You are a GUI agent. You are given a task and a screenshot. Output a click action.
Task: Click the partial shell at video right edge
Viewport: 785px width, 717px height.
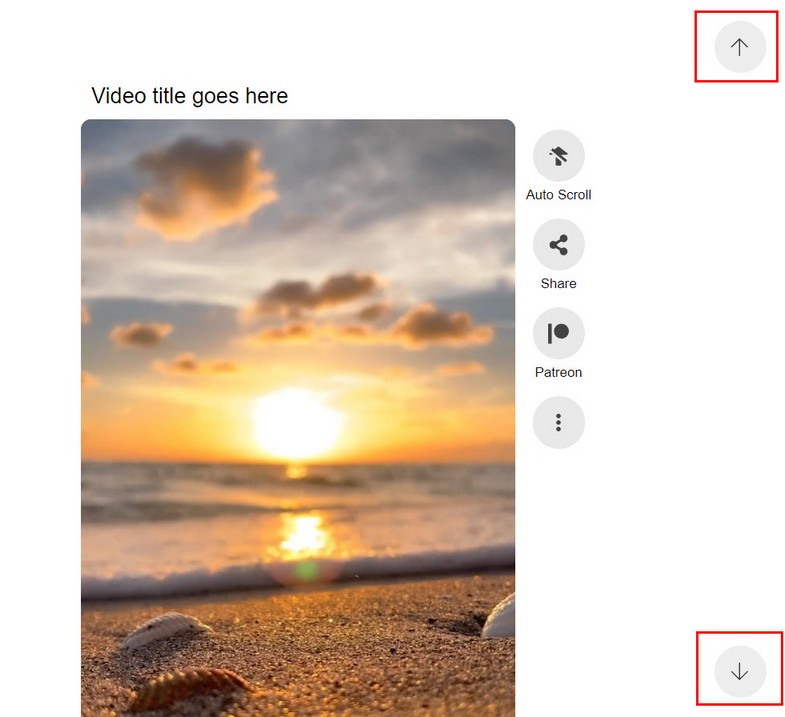click(500, 616)
